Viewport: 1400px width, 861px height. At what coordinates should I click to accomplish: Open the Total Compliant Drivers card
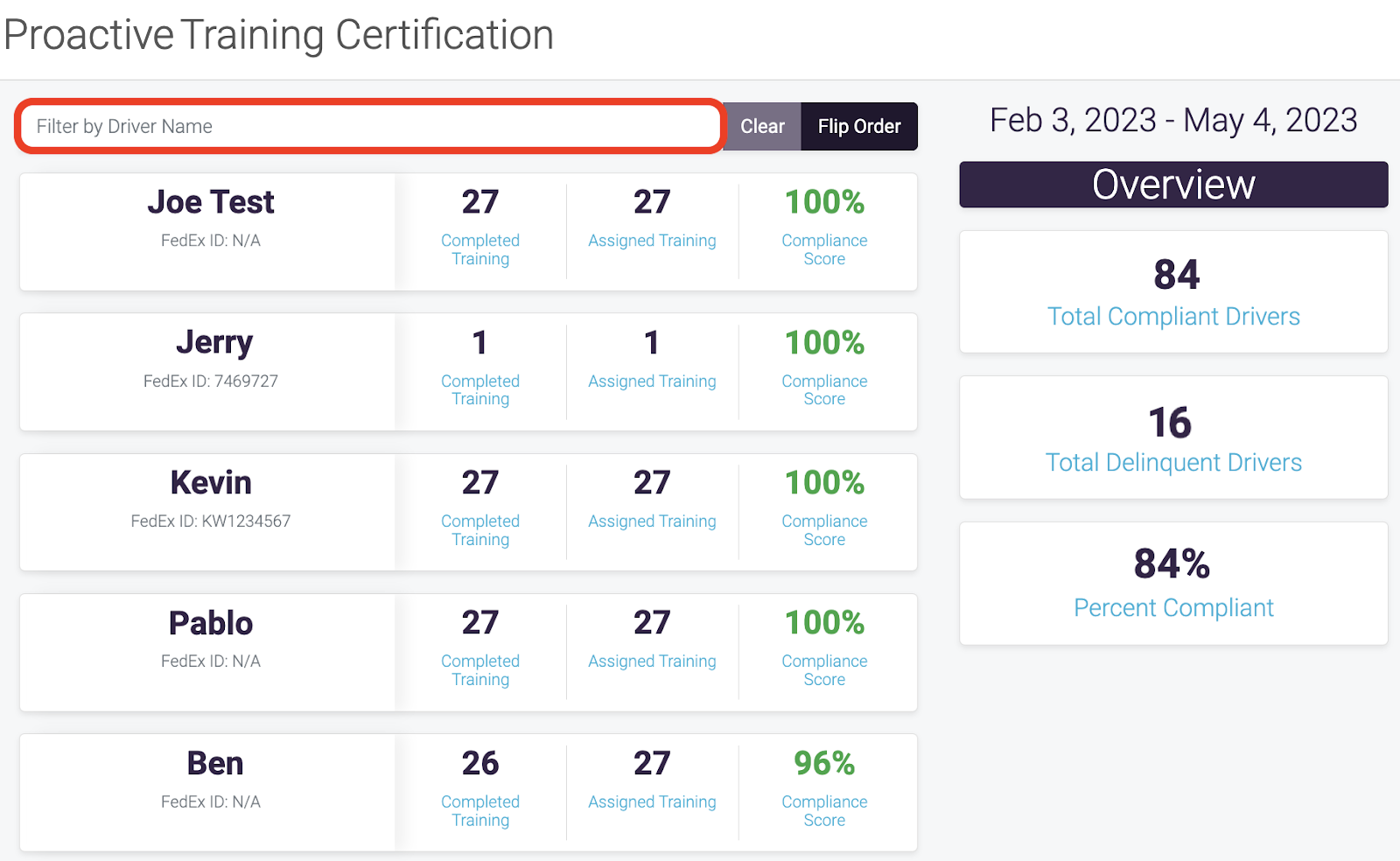[x=1173, y=292]
